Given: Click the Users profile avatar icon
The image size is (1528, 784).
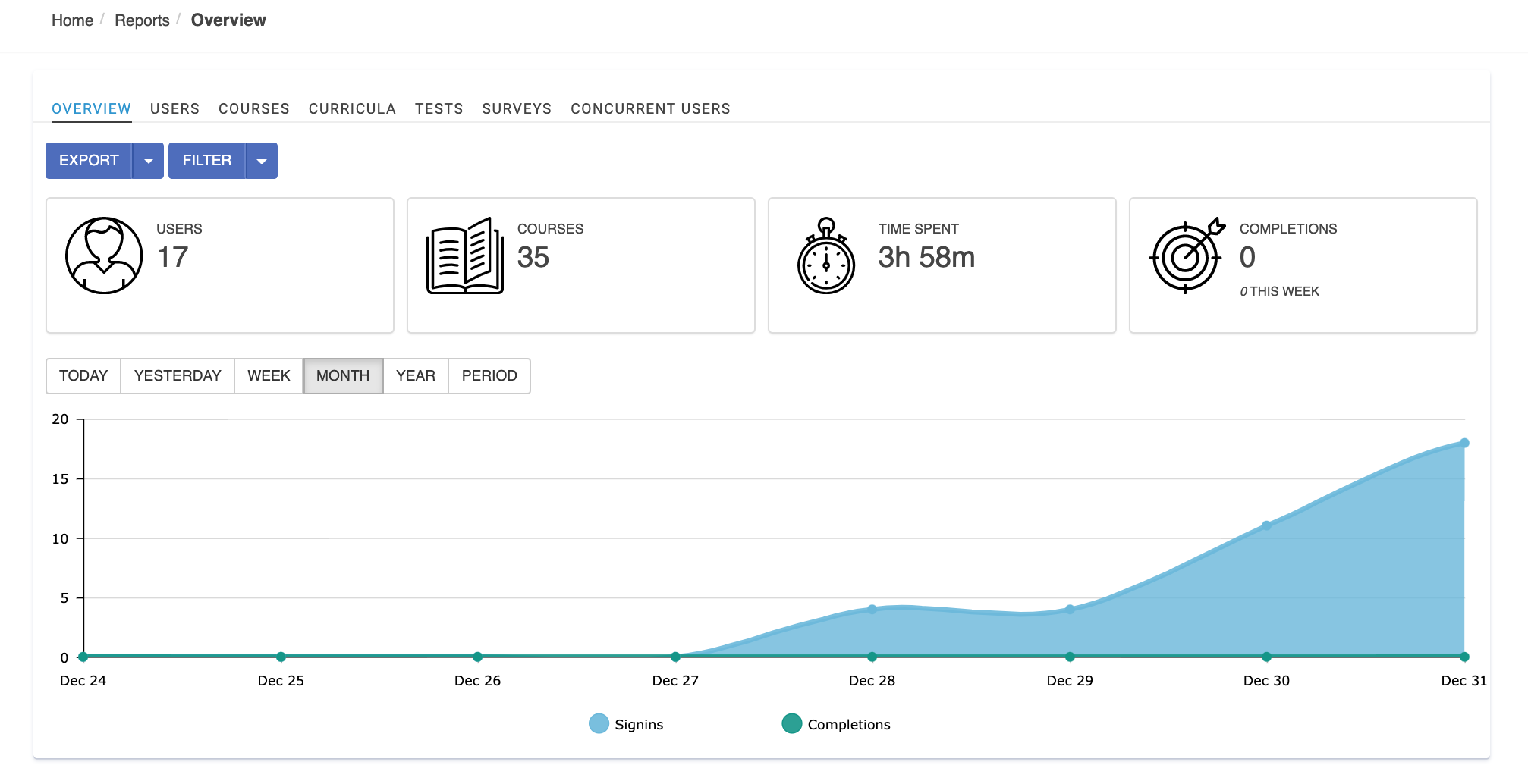Looking at the screenshot, I should tap(104, 256).
